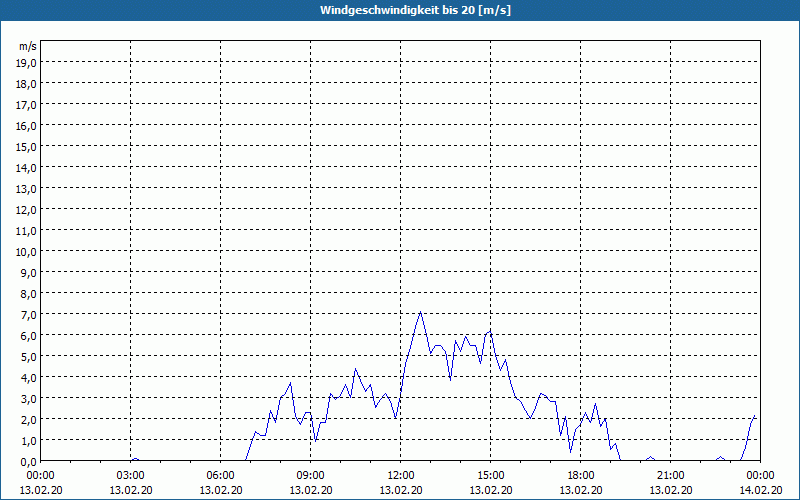The height and width of the screenshot is (500, 800).
Task: Click the chart title "Windgeschwindigkeit bis 20 [m/s]"
Action: coord(415,10)
